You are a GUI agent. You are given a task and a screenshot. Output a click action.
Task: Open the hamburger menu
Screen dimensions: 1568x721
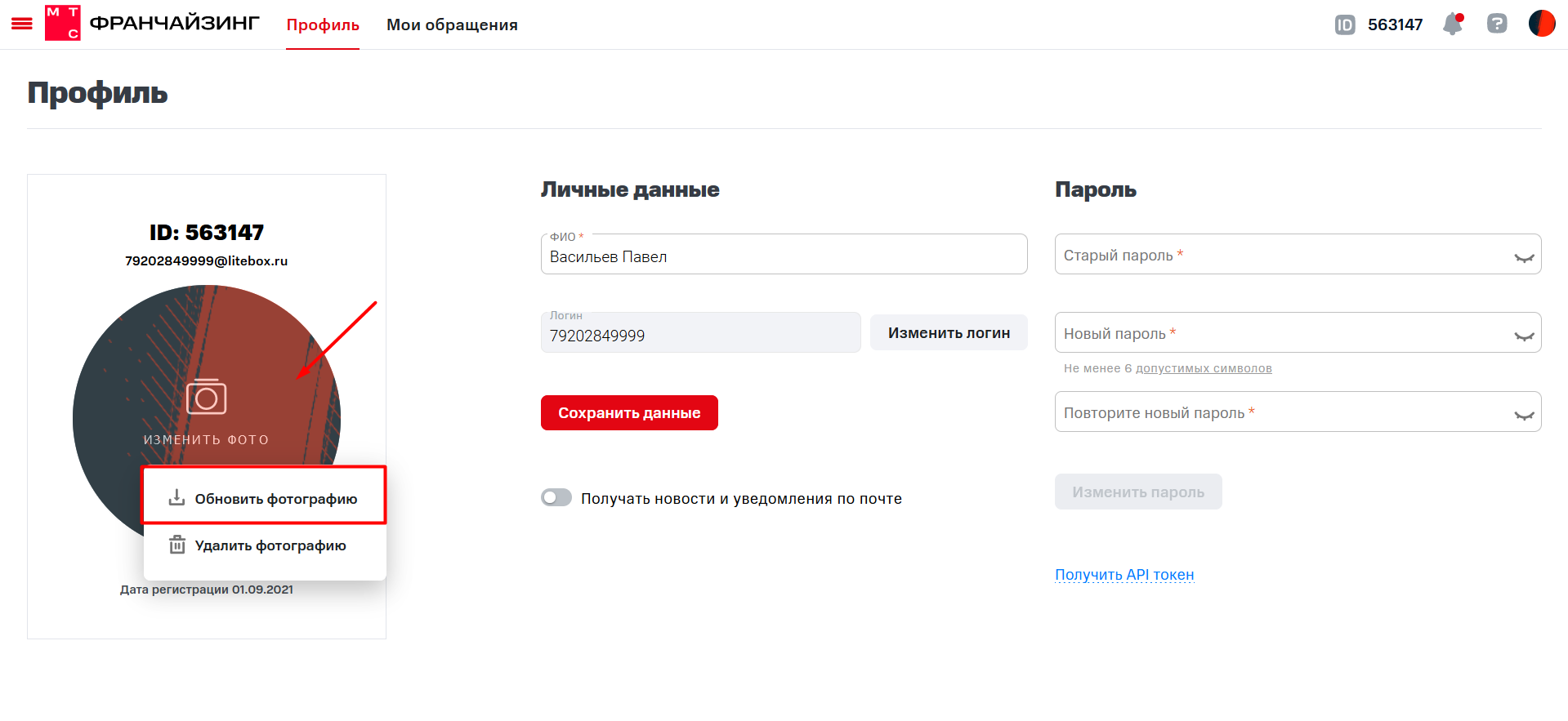(22, 24)
